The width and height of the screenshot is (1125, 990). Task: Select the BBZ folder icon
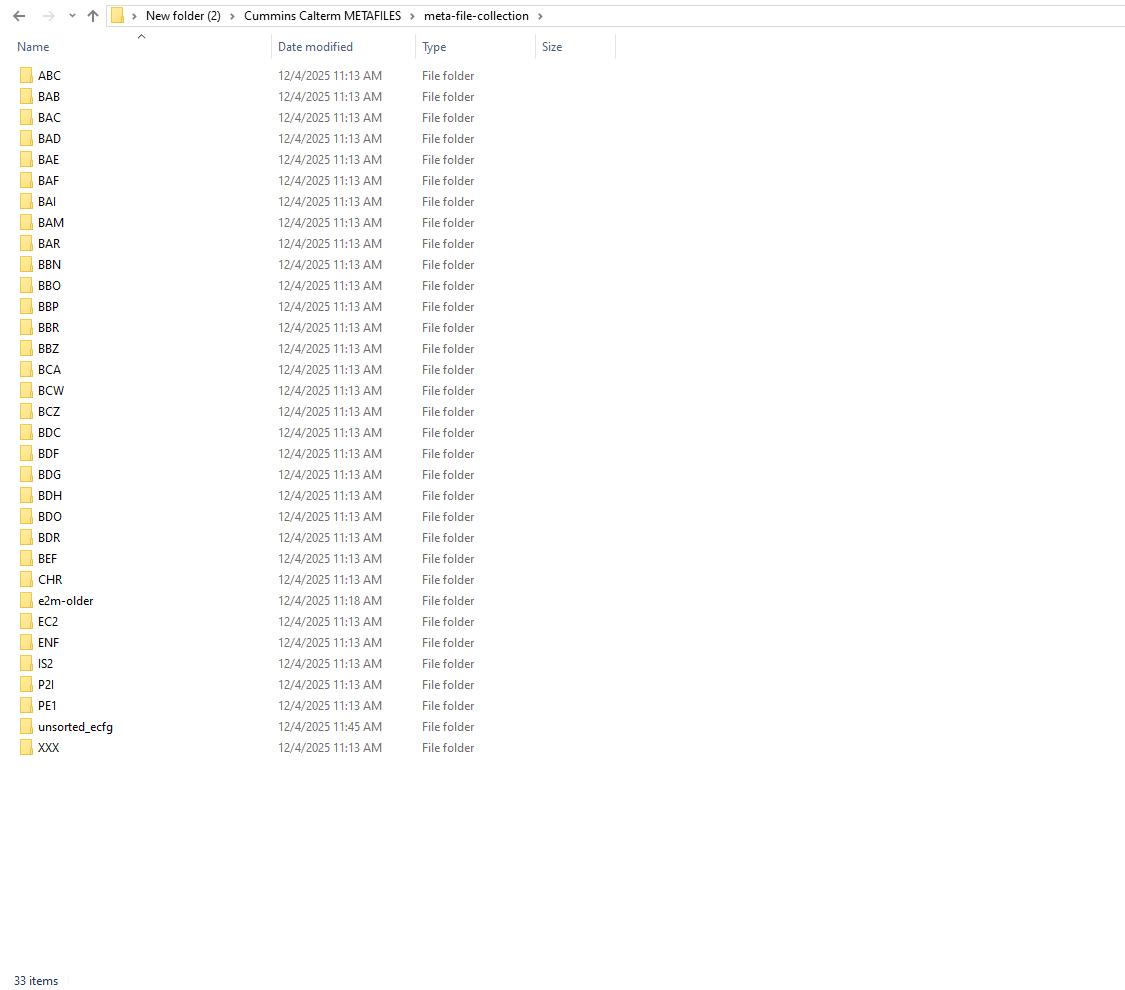click(x=27, y=349)
